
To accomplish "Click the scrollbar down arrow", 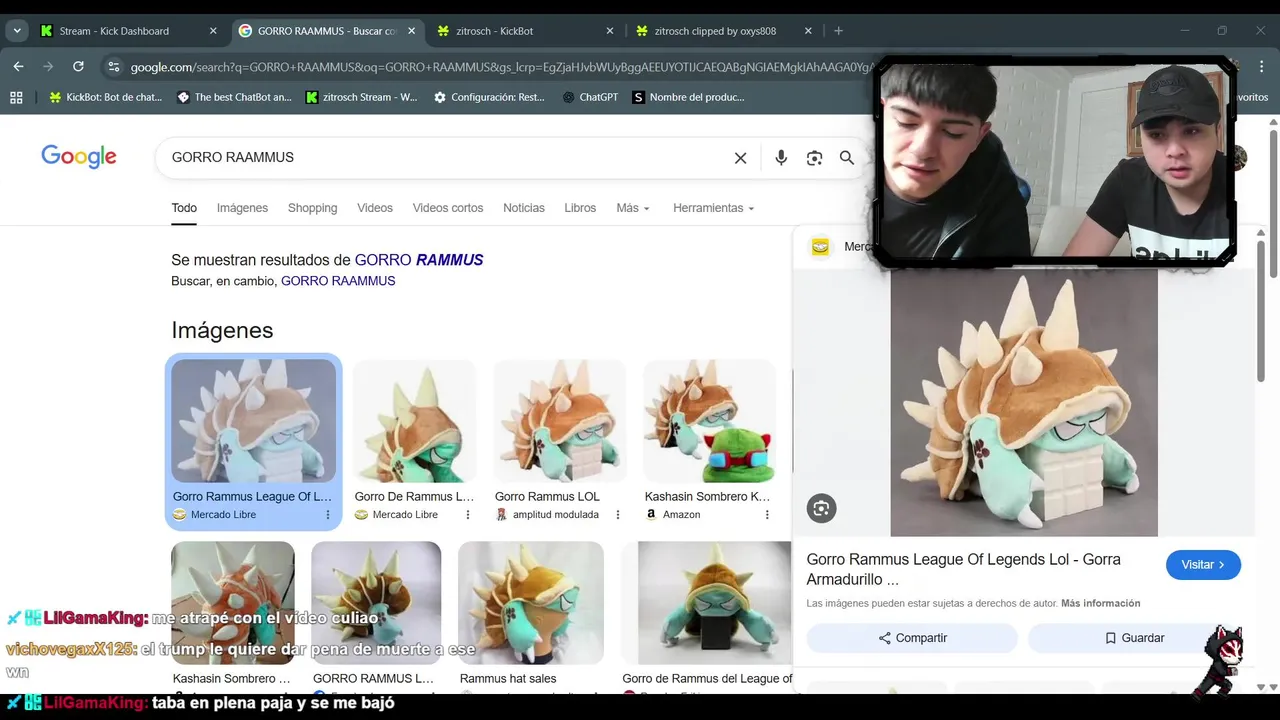I will (1273, 687).
